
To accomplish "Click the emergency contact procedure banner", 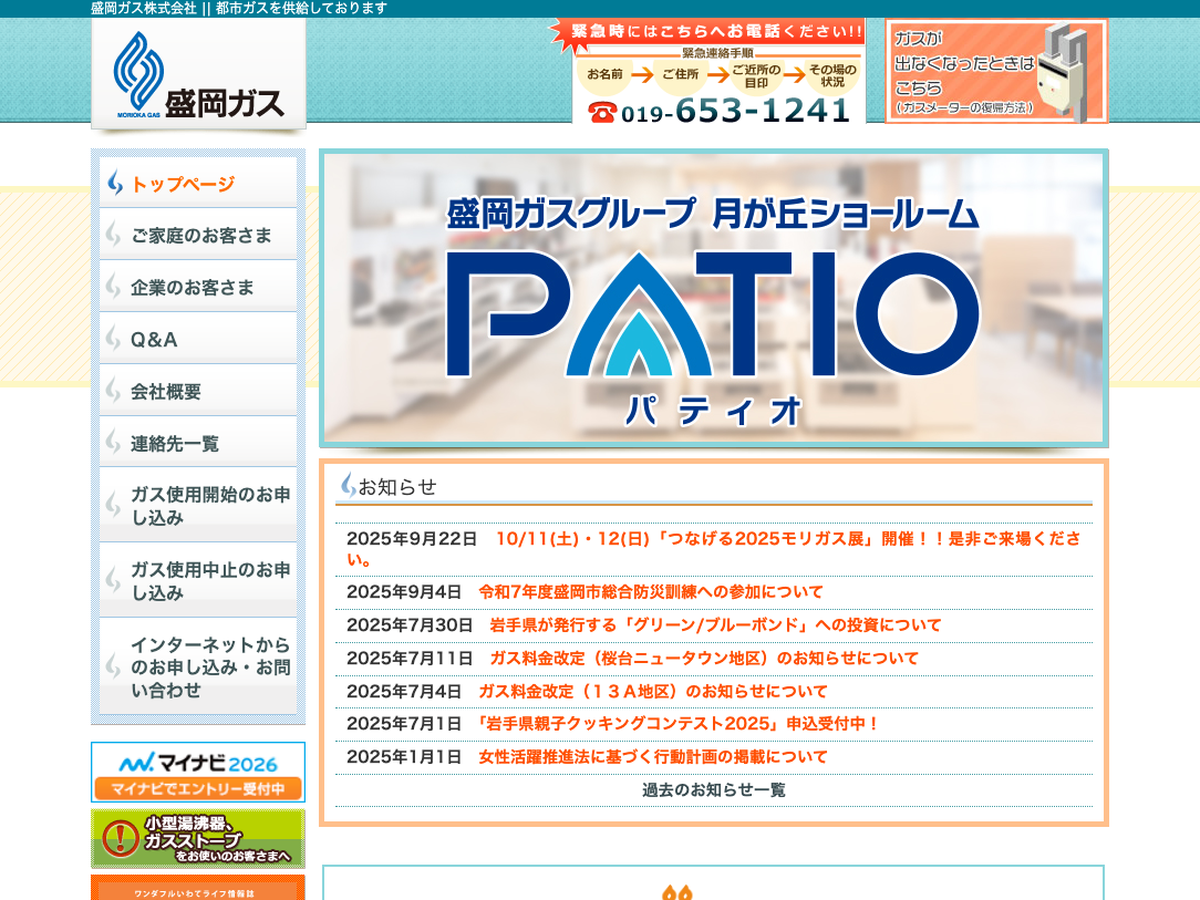I will [718, 71].
